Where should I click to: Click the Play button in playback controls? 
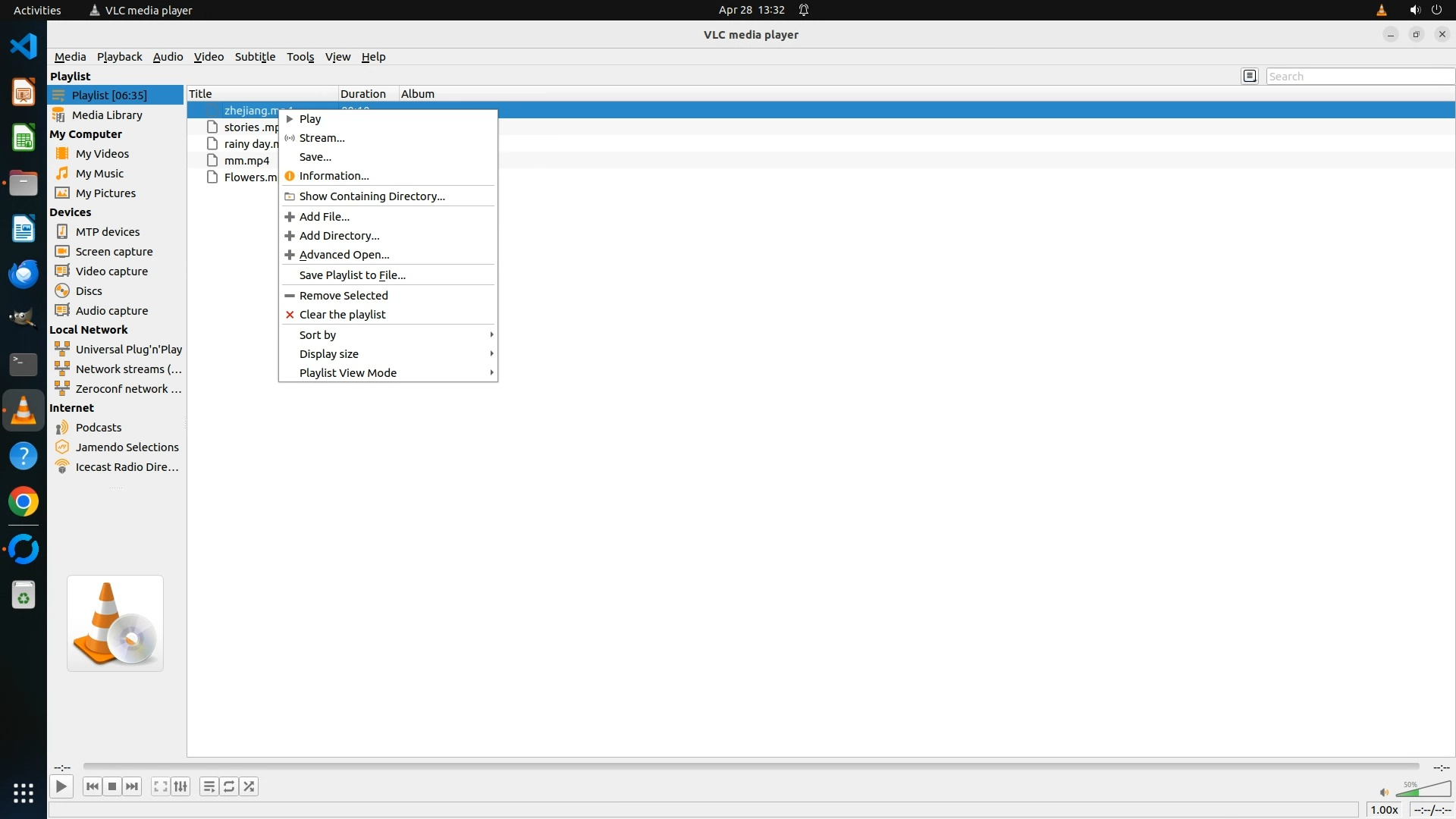coord(61,786)
